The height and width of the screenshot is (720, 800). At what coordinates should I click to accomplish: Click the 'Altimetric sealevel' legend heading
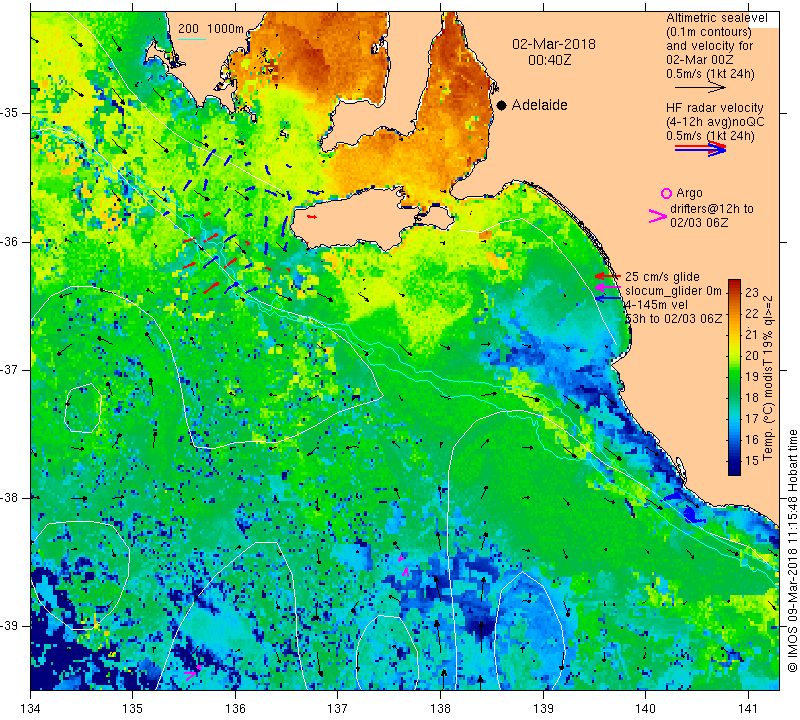coord(716,18)
